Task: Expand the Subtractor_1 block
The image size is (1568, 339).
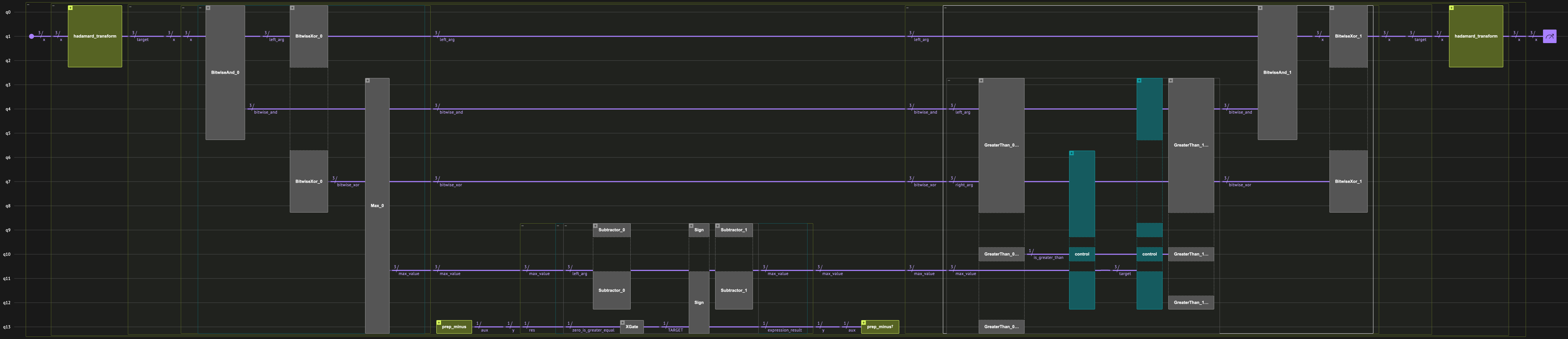Action: (718, 226)
